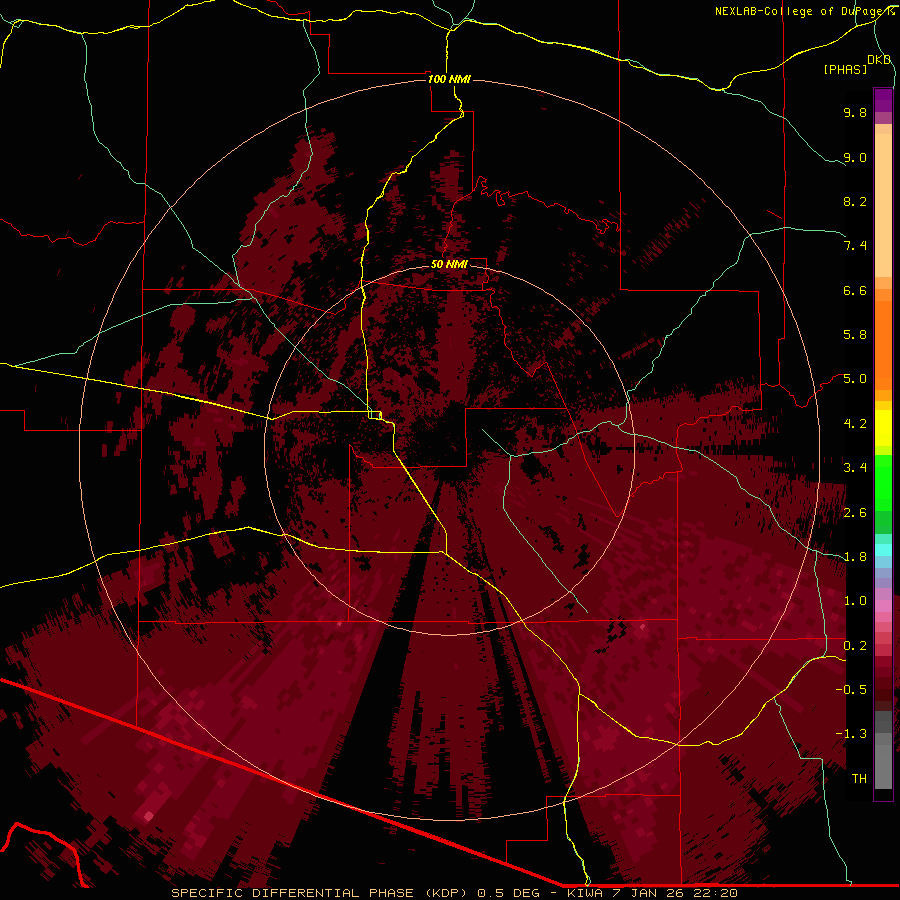Click the DKD legend unit label

click(x=879, y=60)
